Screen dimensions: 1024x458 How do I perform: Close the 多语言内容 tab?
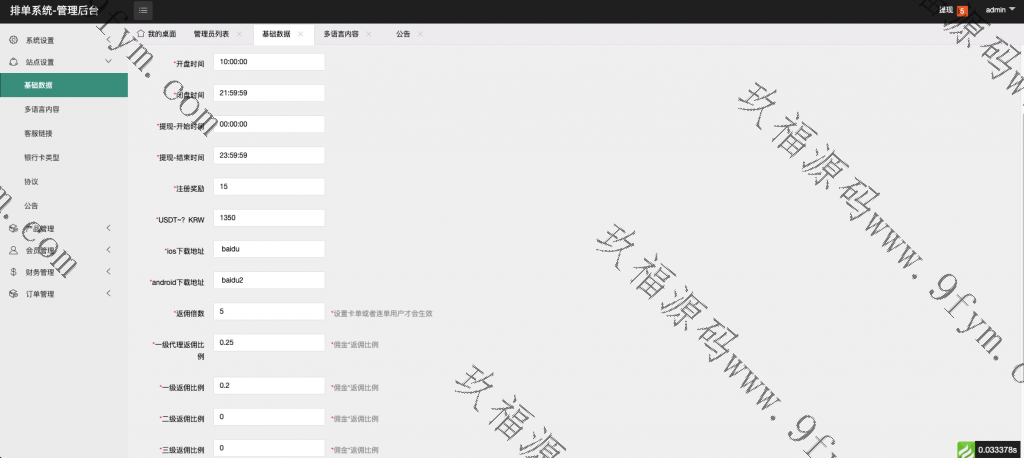tap(369, 34)
